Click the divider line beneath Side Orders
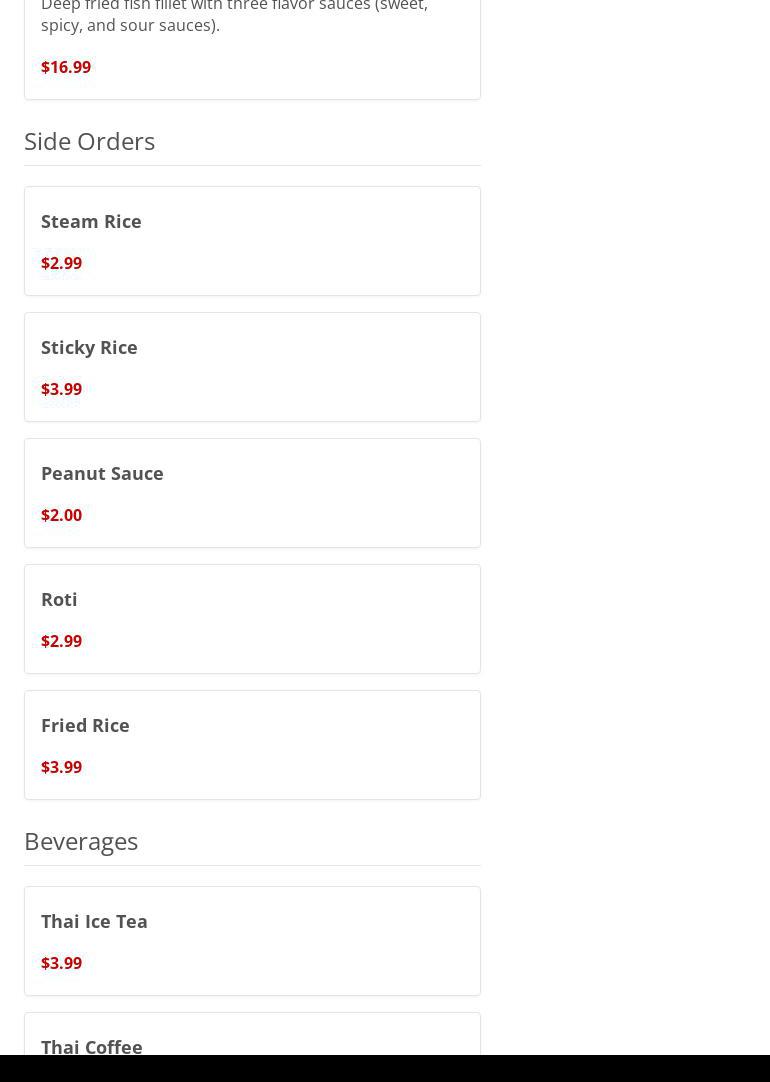 click(252, 165)
